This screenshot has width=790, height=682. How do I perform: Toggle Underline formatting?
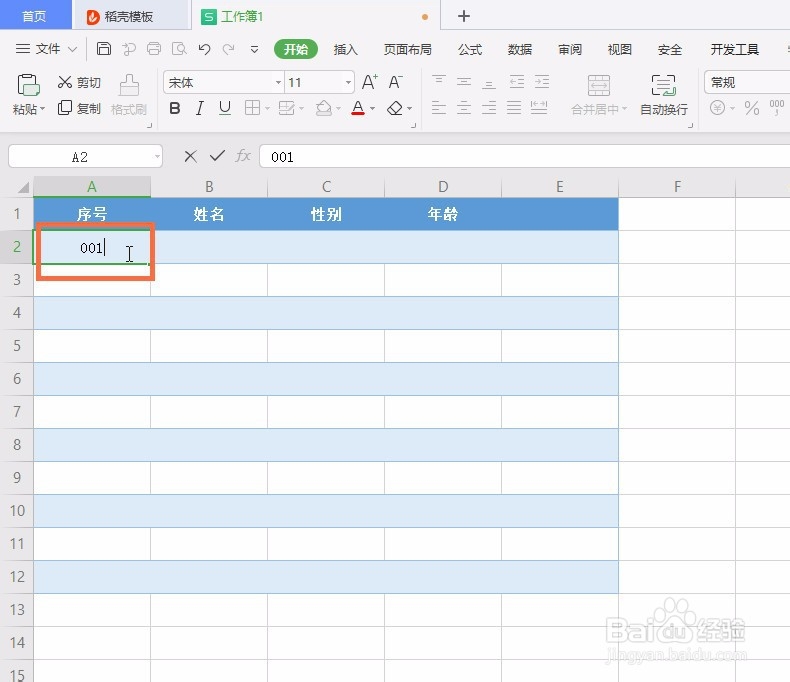(x=225, y=108)
